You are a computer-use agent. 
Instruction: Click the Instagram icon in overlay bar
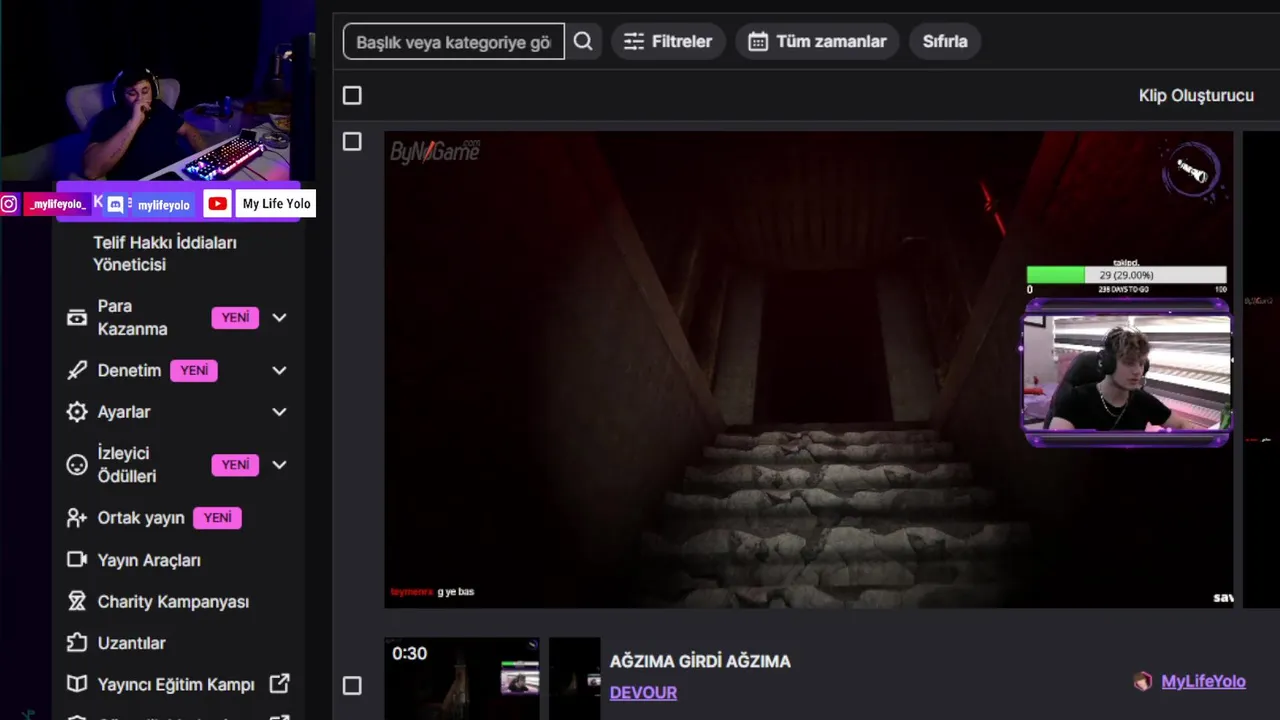(x=9, y=204)
